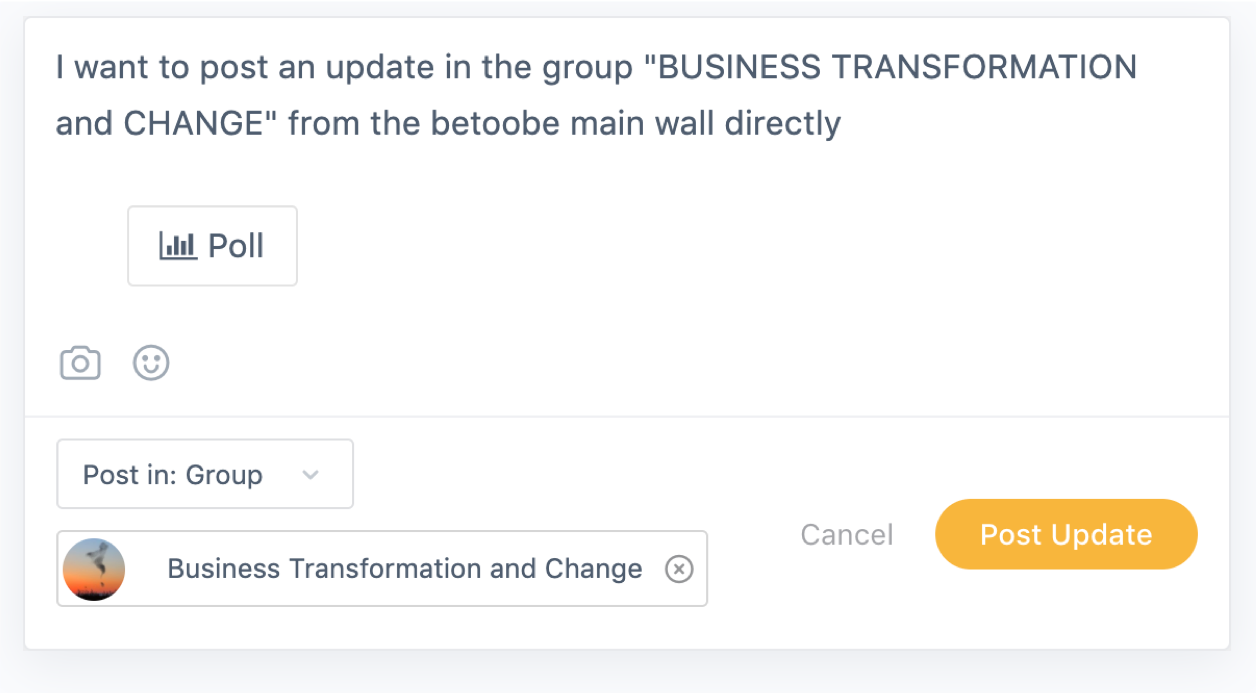
Task: Open the emoji smiley picker
Action: (x=151, y=362)
